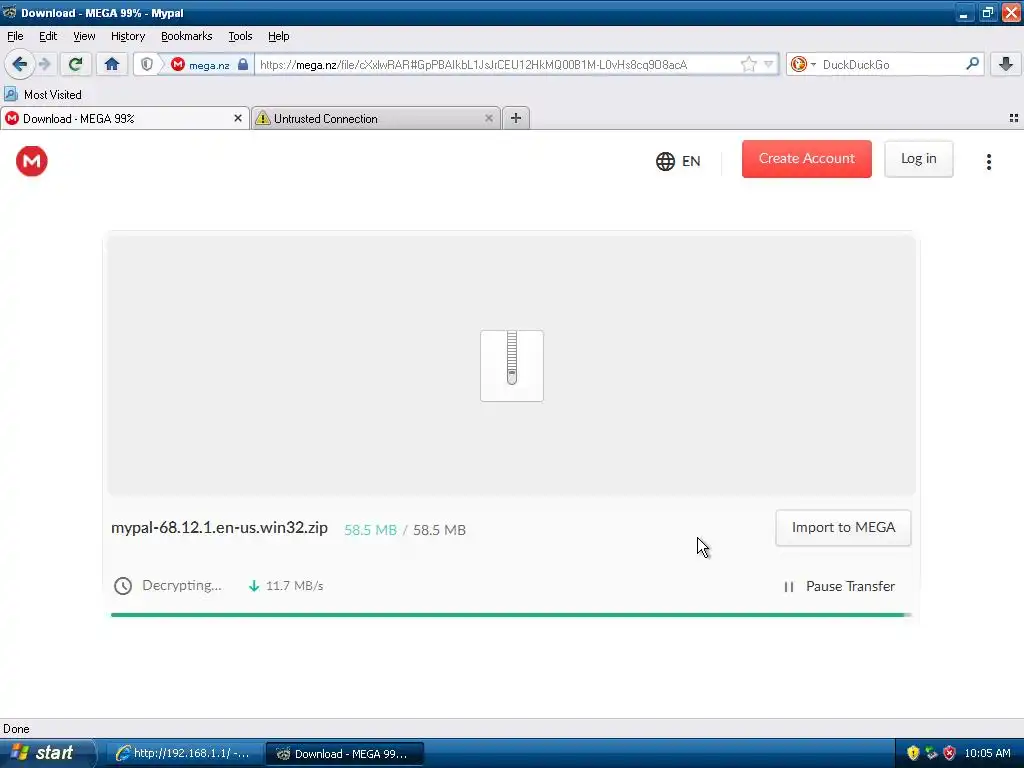Click the search magnifier icon

[x=972, y=63]
